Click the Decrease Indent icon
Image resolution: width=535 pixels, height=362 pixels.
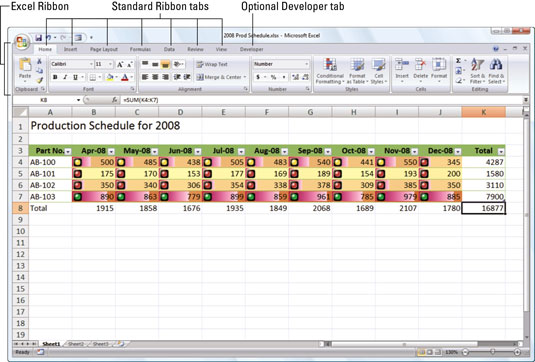(177, 77)
